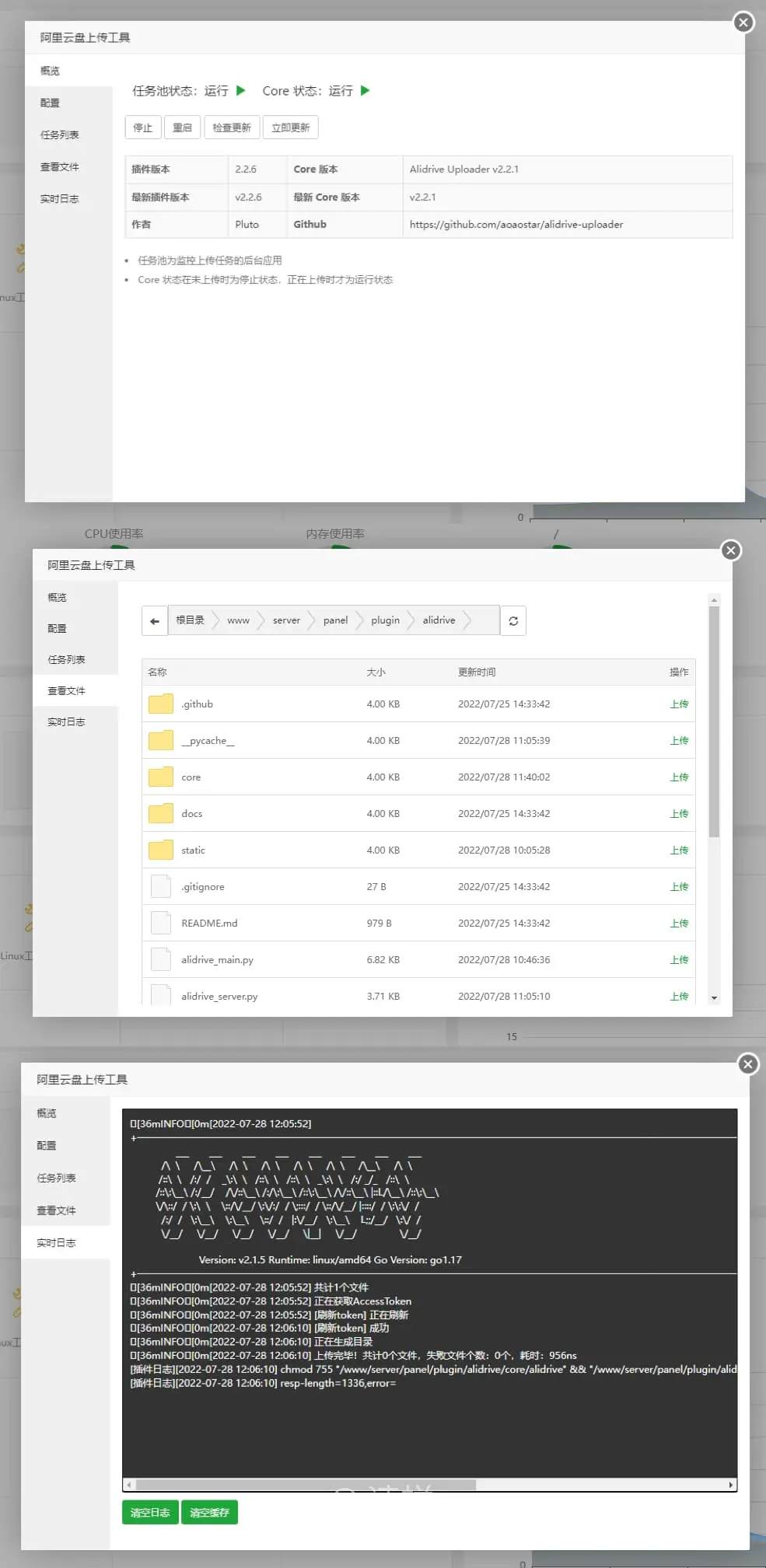Click the log scrollbar left arrow

point(129,1484)
